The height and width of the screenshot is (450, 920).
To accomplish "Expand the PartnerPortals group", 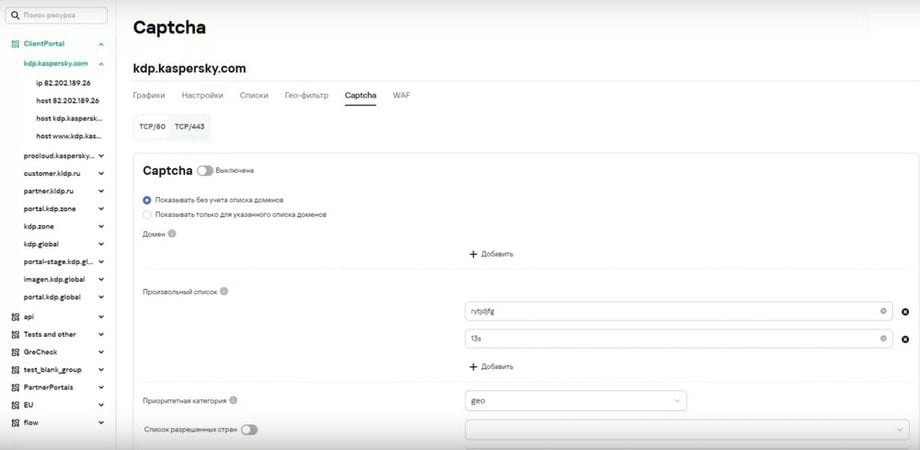I will point(102,387).
